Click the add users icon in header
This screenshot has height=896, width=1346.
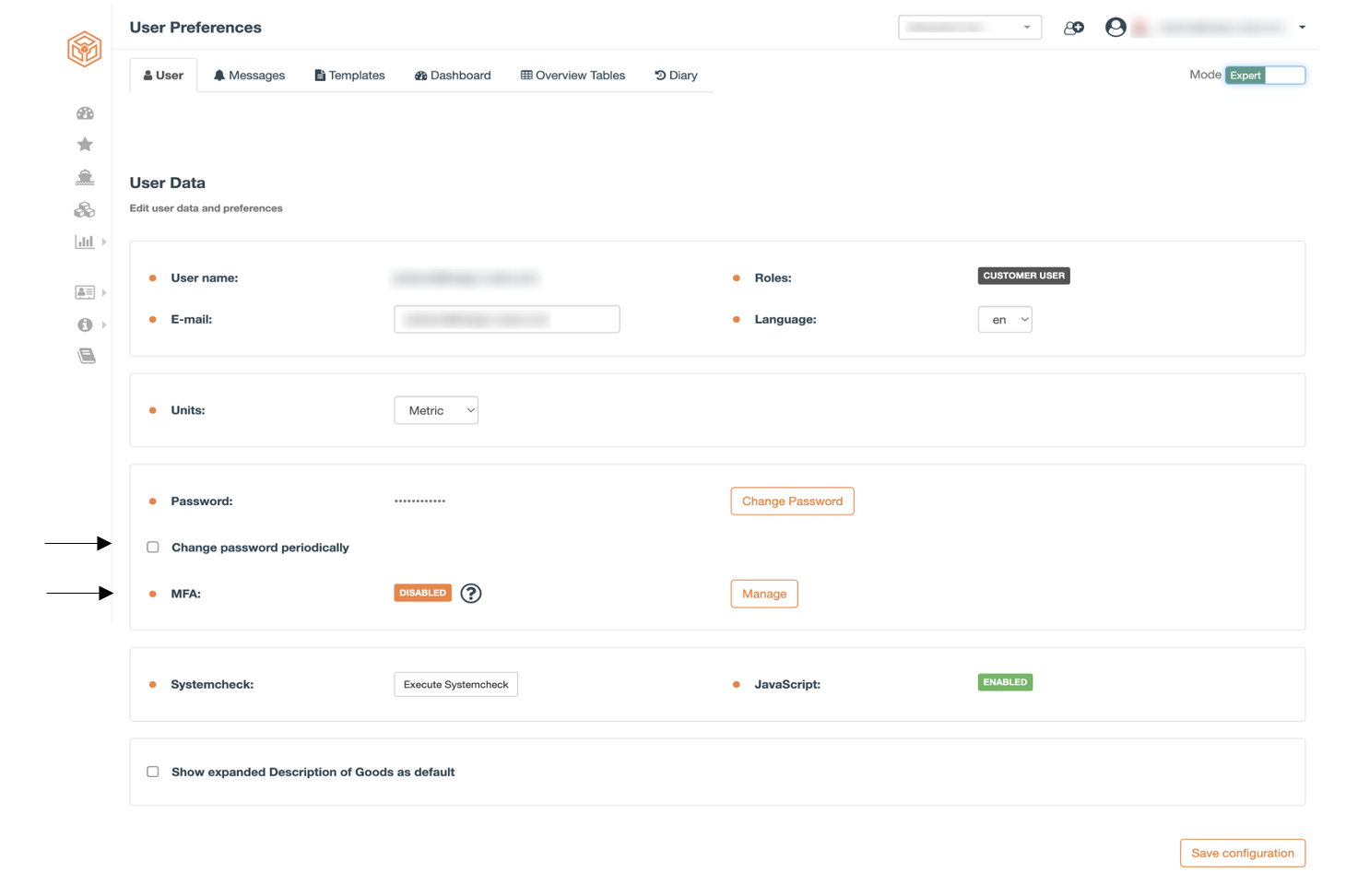[x=1074, y=28]
